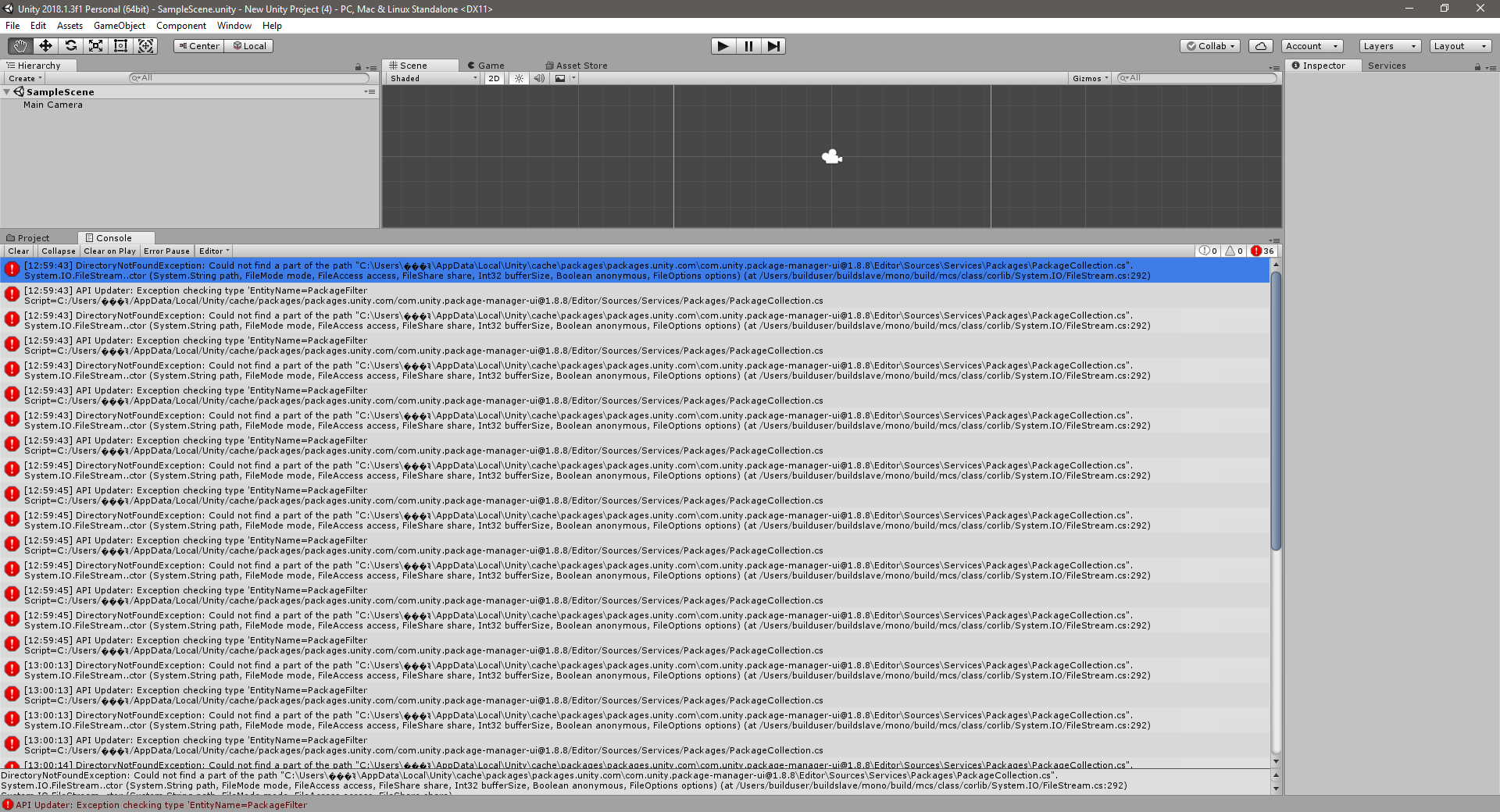The image size is (1500, 812).
Task: Open the Collab dropdown
Action: tap(1211, 46)
